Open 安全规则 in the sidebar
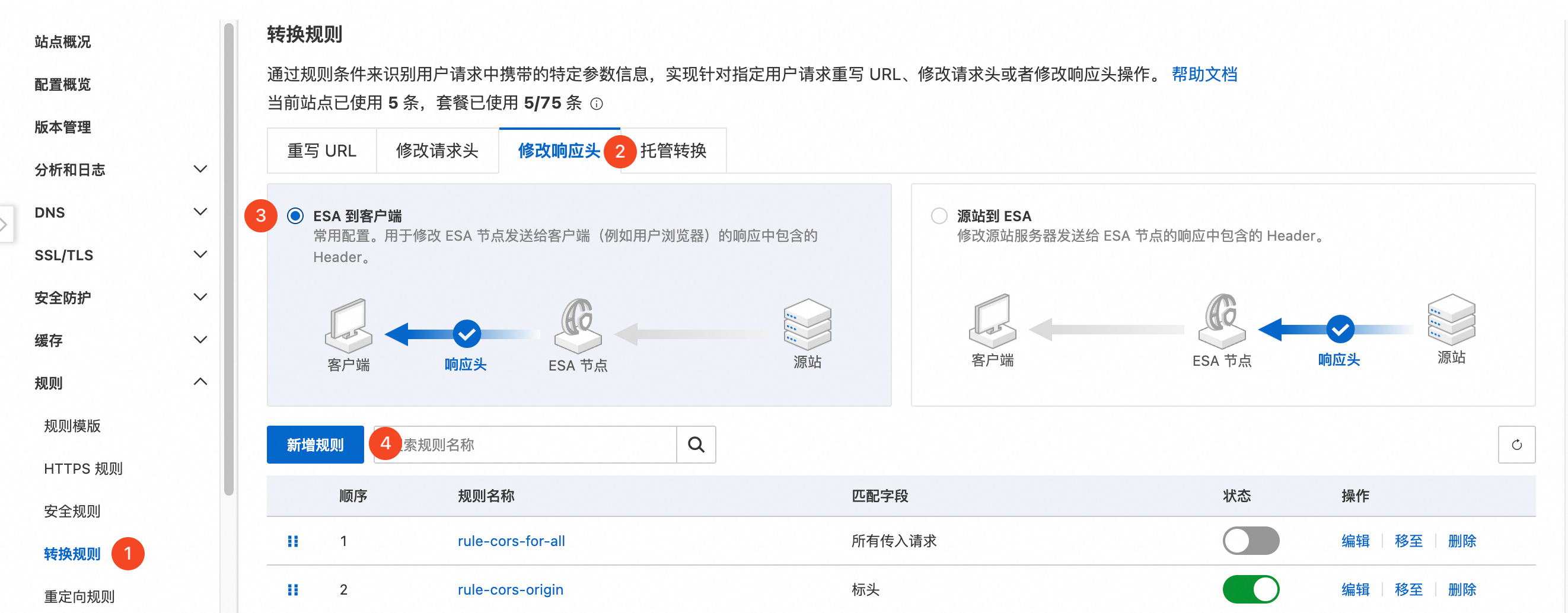Image resolution: width=1568 pixels, height=613 pixels. pyautogui.click(x=72, y=510)
